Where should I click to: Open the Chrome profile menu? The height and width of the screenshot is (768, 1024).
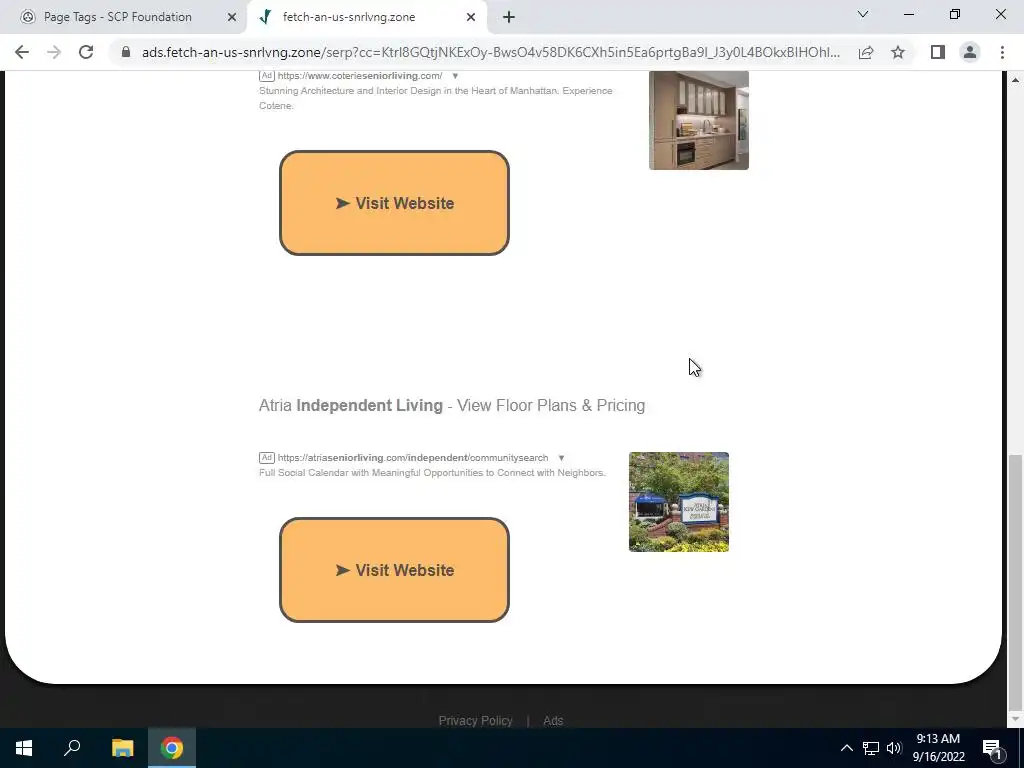pos(970,52)
